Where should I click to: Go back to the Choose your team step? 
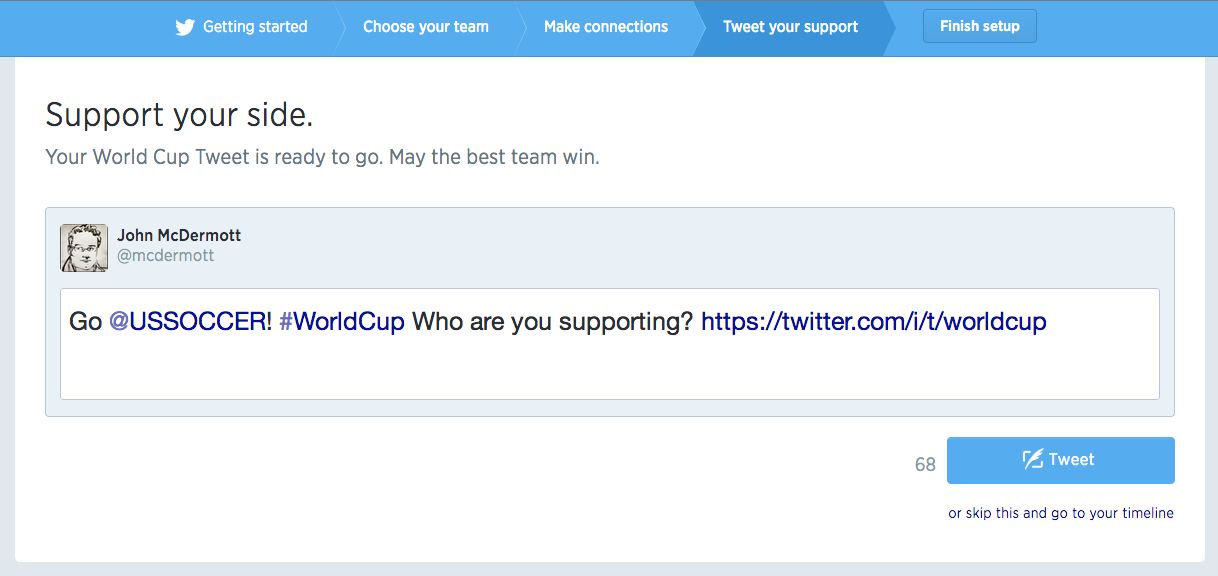pyautogui.click(x=426, y=27)
